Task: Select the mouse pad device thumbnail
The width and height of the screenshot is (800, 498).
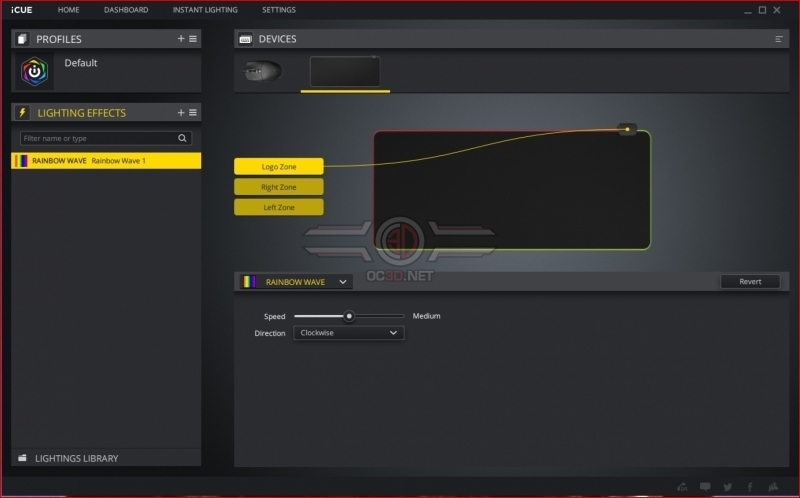Action: (x=345, y=71)
